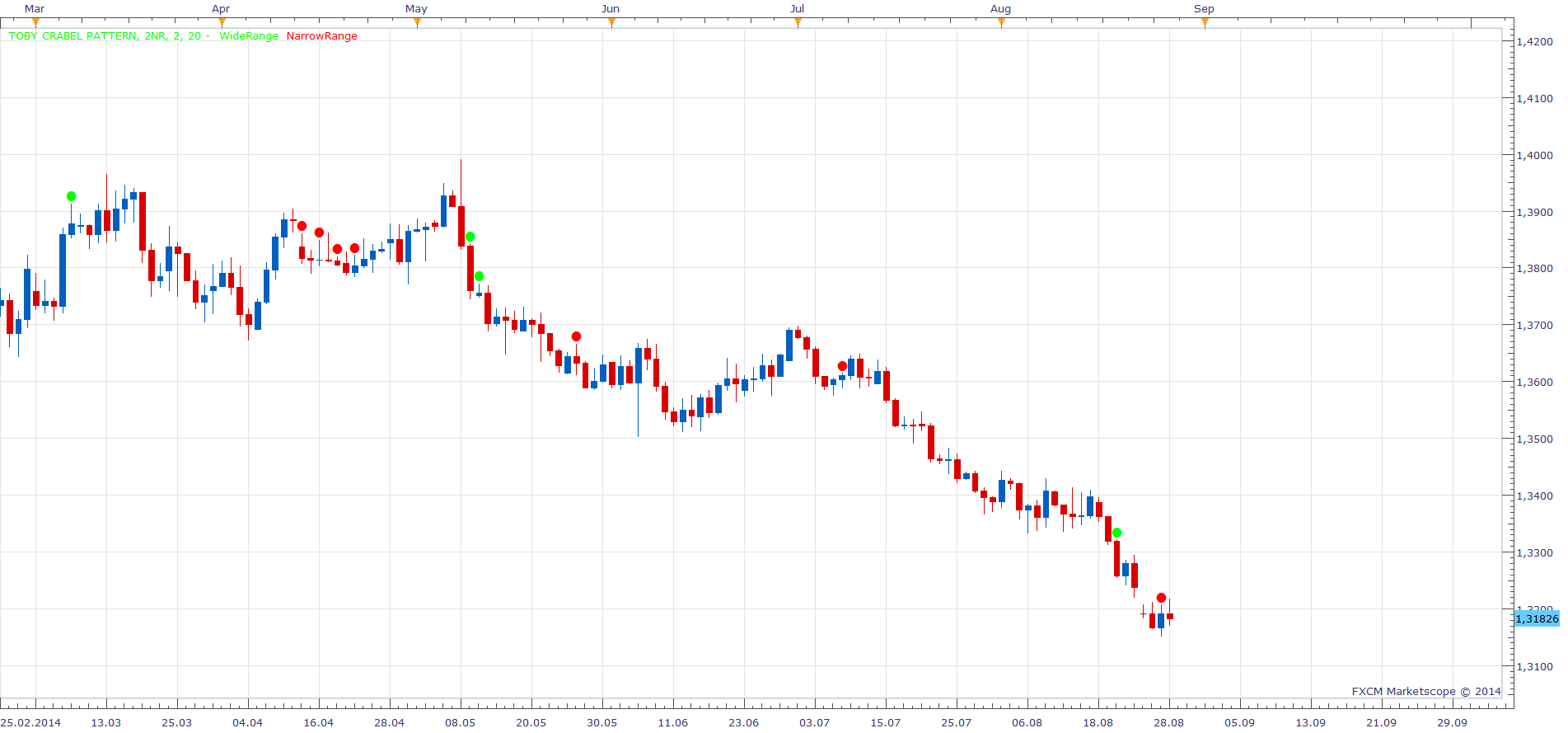This screenshot has width=1568, height=733.
Task: Select the 15.07 date axis label
Action: pos(886,722)
